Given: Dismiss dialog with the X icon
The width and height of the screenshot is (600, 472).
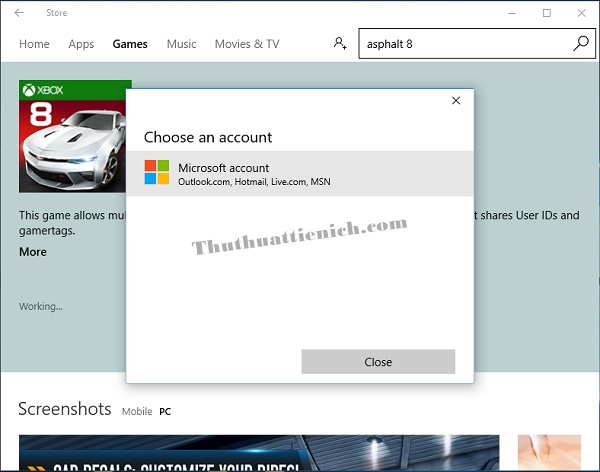Looking at the screenshot, I should [456, 101].
